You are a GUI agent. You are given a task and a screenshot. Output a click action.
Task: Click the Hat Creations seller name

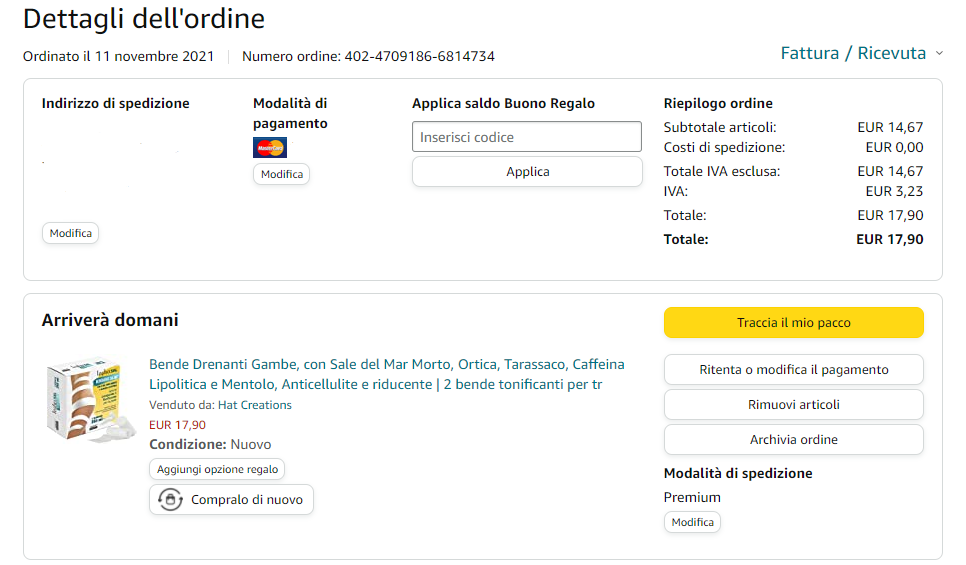pos(256,405)
